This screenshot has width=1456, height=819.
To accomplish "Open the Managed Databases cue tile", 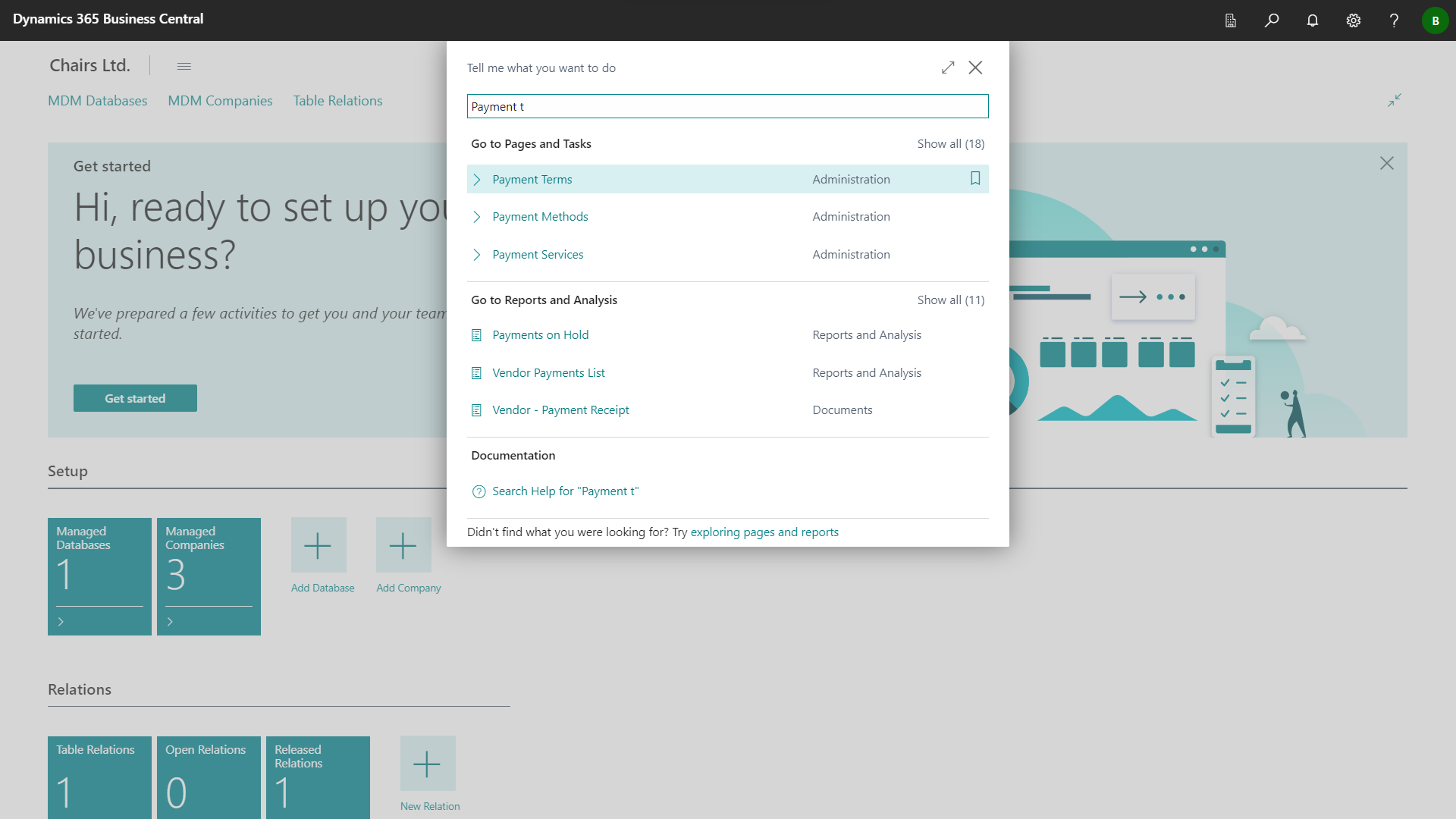I will [99, 576].
